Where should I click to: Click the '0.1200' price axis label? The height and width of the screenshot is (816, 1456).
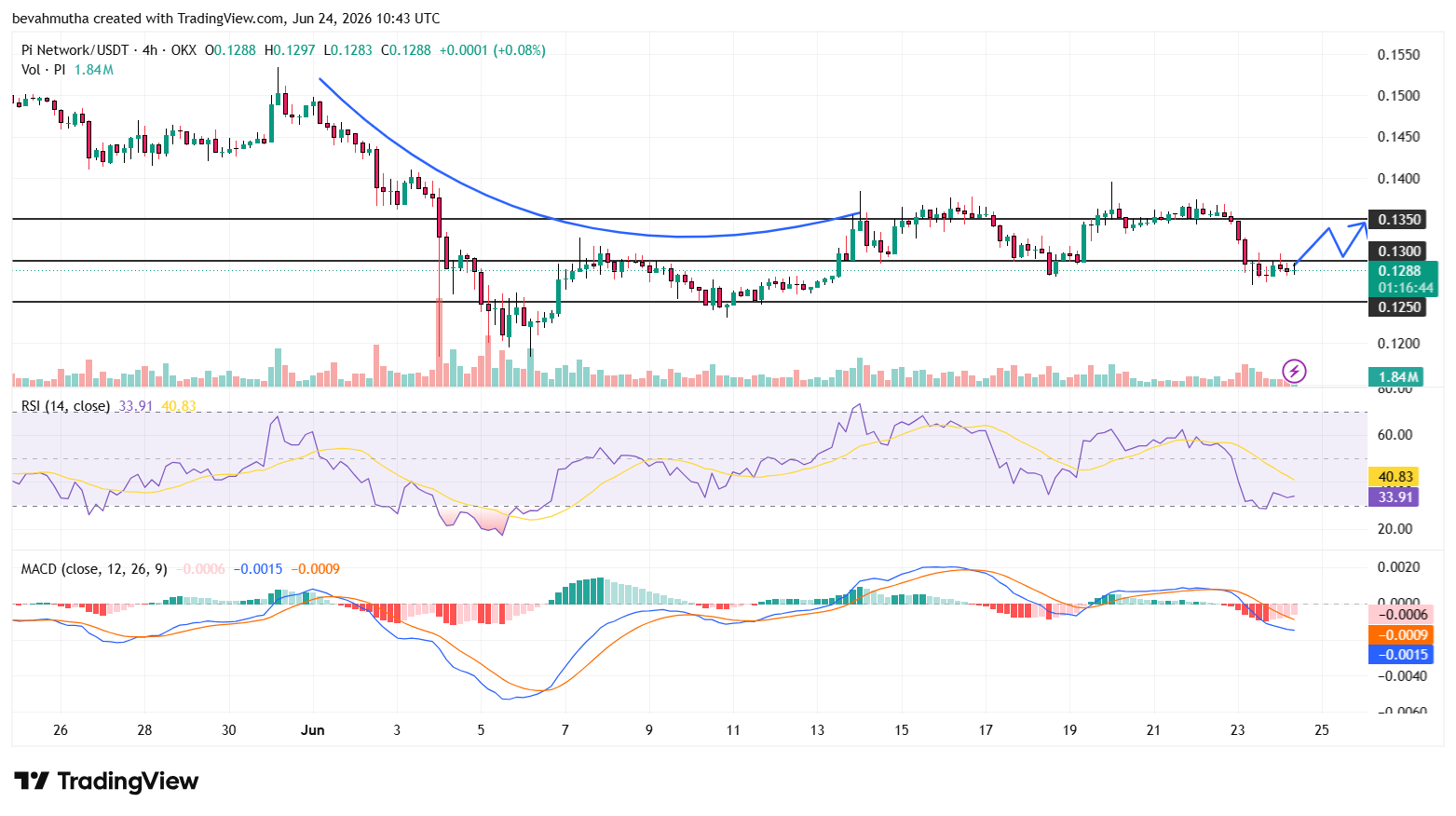1399,344
